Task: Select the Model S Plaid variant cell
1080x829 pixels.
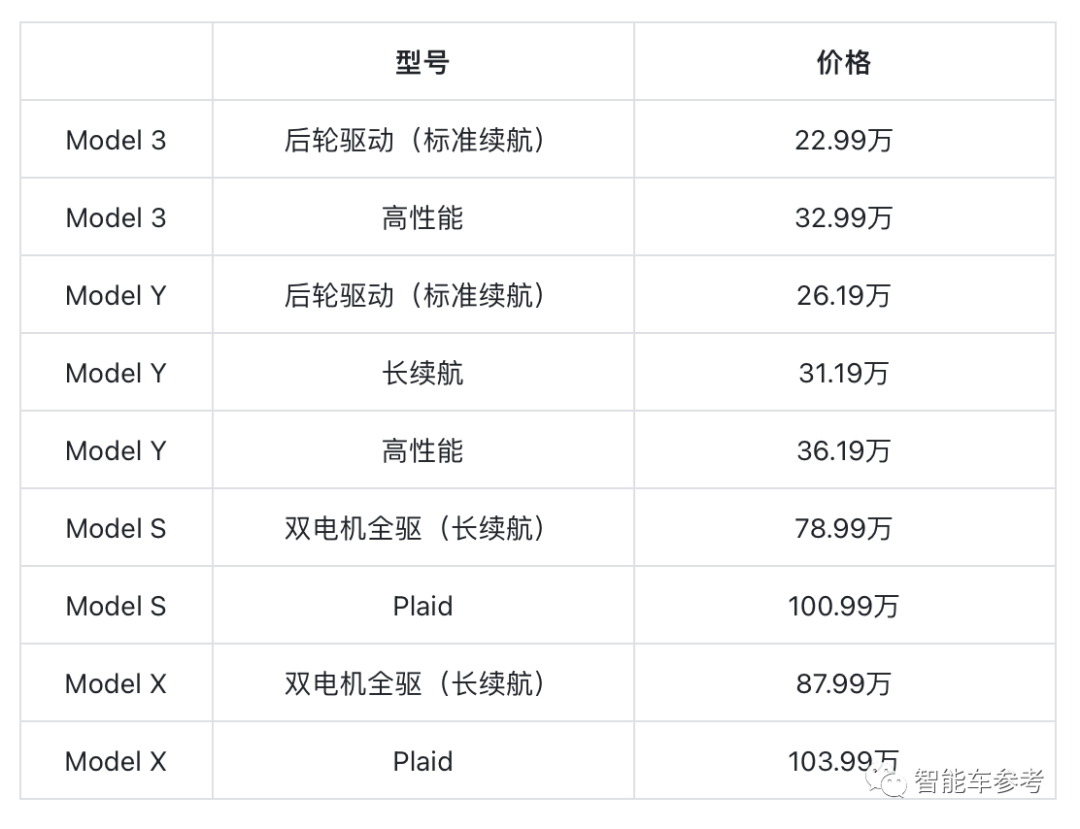Action: [423, 607]
